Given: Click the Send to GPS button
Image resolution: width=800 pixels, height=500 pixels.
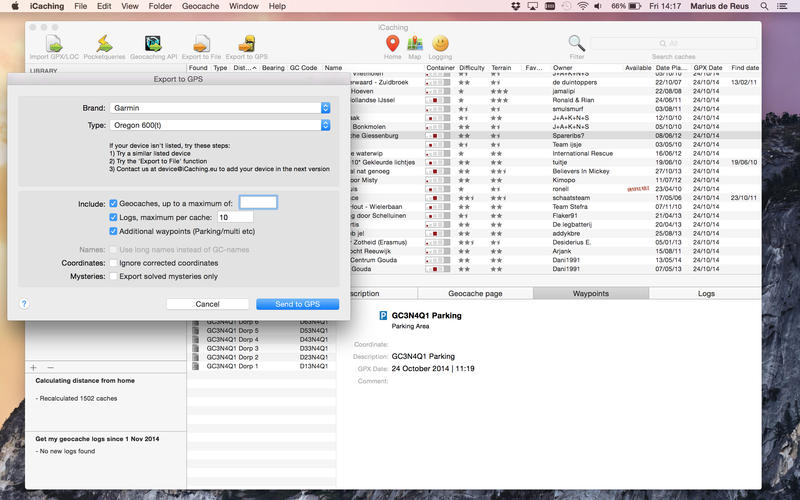Looking at the screenshot, I should point(297,304).
